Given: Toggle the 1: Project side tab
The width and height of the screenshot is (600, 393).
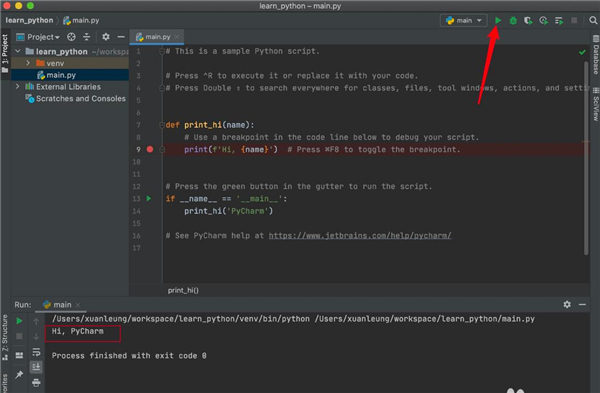Looking at the screenshot, I should 5,53.
